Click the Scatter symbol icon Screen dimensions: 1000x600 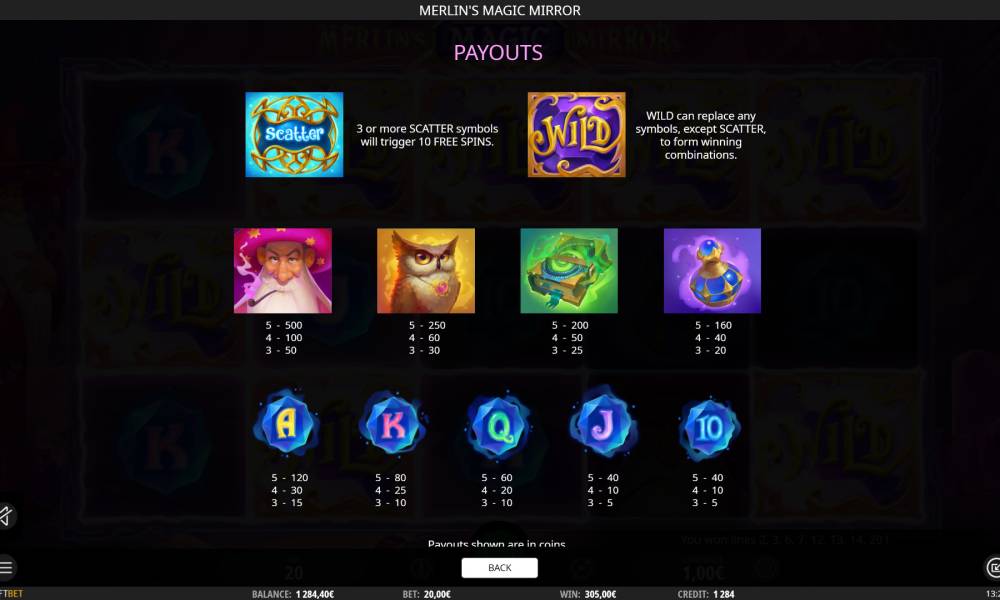(x=294, y=135)
